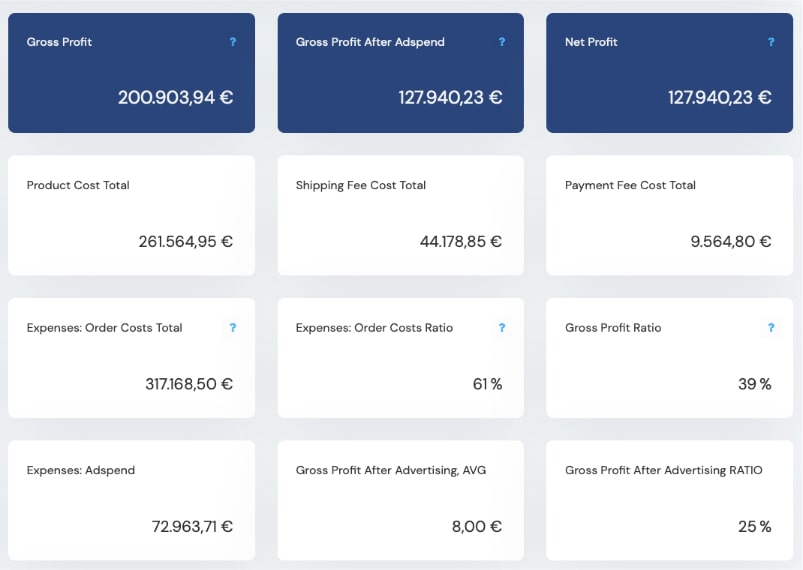Click the 39 % gross profit ratio value
The image size is (803, 570).
point(754,384)
